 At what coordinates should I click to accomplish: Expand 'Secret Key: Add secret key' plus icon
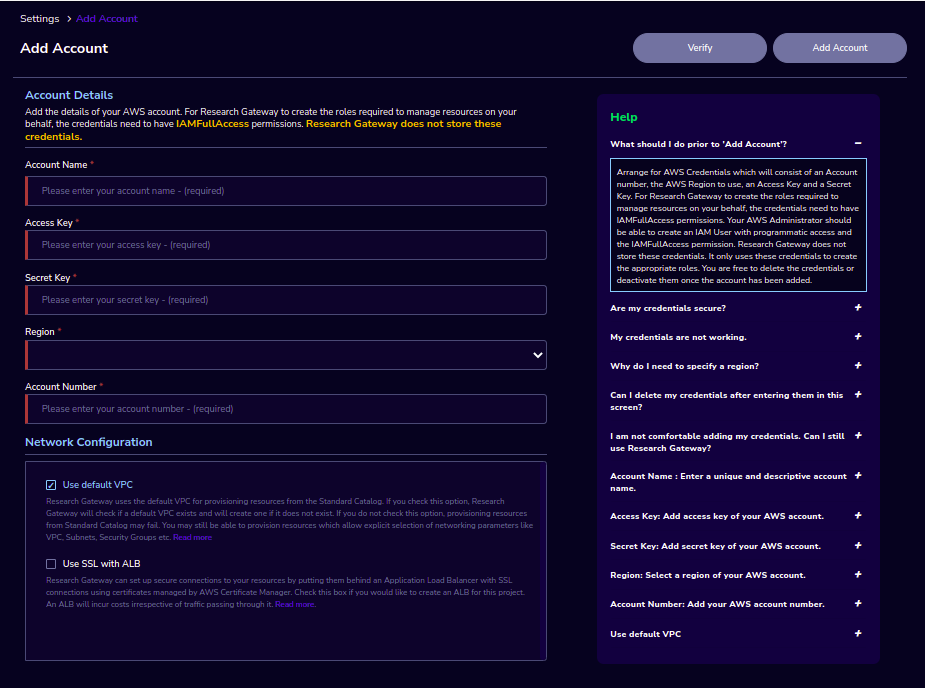click(x=858, y=545)
